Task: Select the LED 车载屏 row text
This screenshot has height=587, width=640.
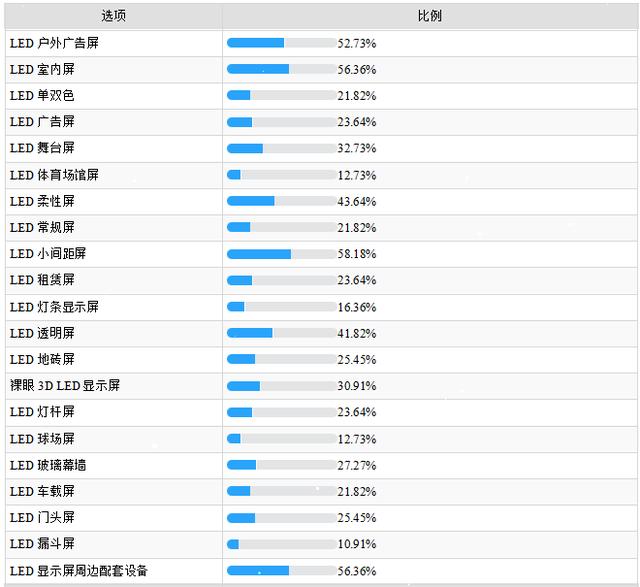Action: coord(42,491)
